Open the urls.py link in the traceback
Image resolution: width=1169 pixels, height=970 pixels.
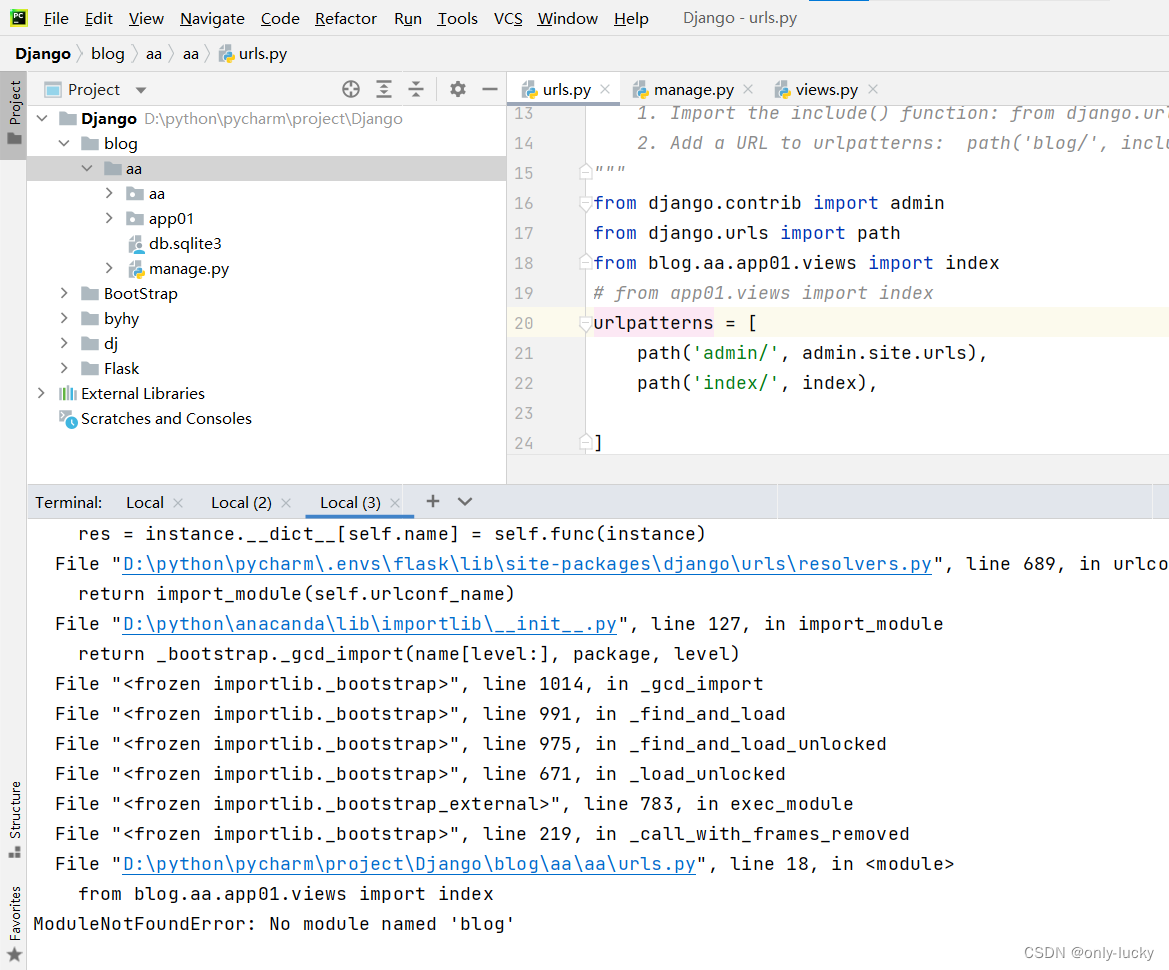tap(407, 863)
